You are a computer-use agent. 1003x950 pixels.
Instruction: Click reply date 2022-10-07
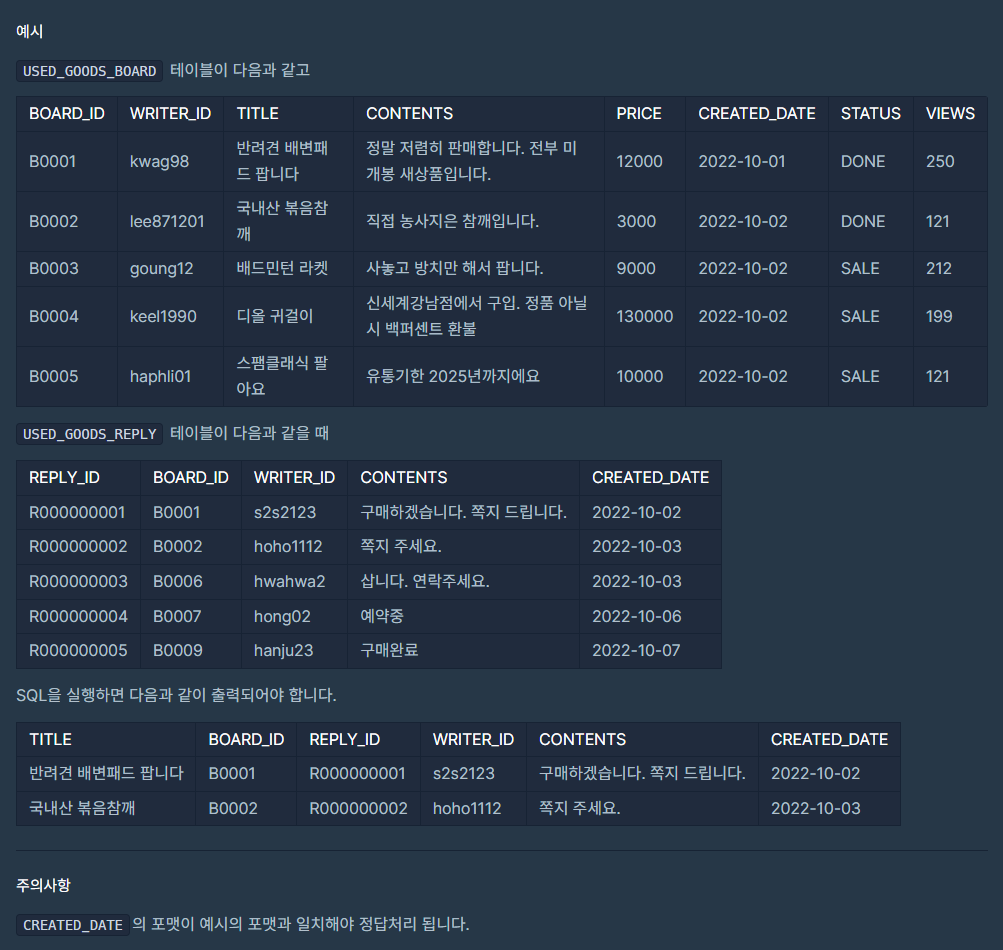click(636, 650)
